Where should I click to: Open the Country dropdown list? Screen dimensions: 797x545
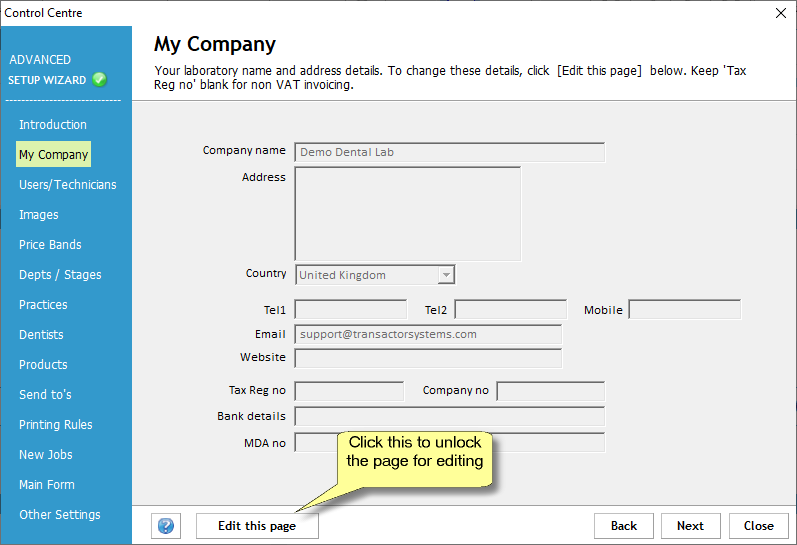click(x=446, y=275)
